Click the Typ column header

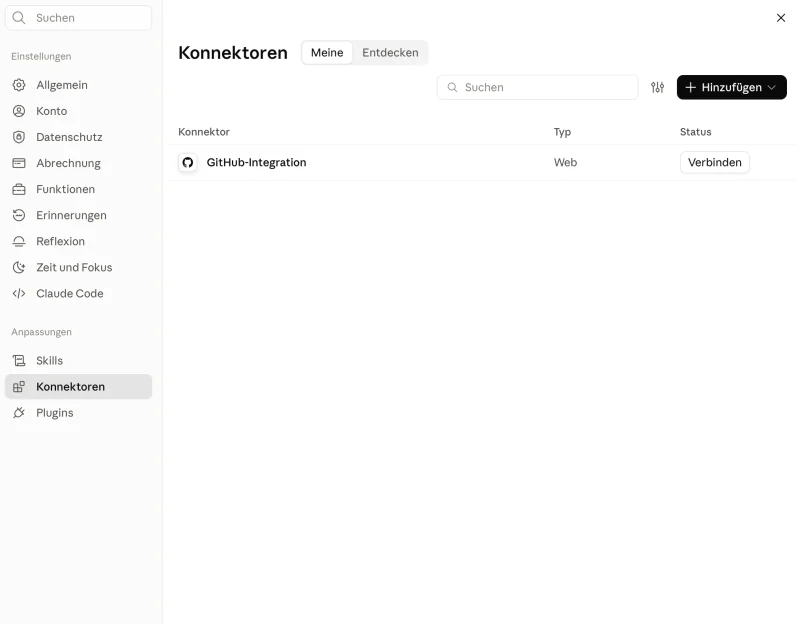[x=562, y=132]
